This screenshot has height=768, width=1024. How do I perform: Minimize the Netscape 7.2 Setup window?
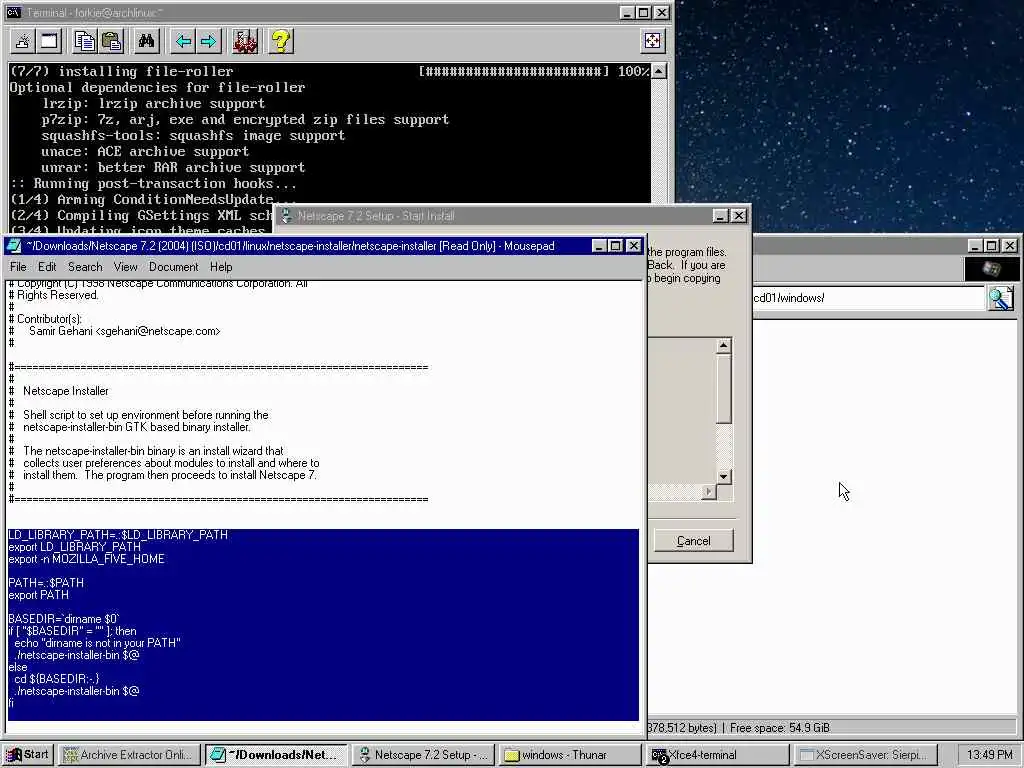tap(720, 216)
